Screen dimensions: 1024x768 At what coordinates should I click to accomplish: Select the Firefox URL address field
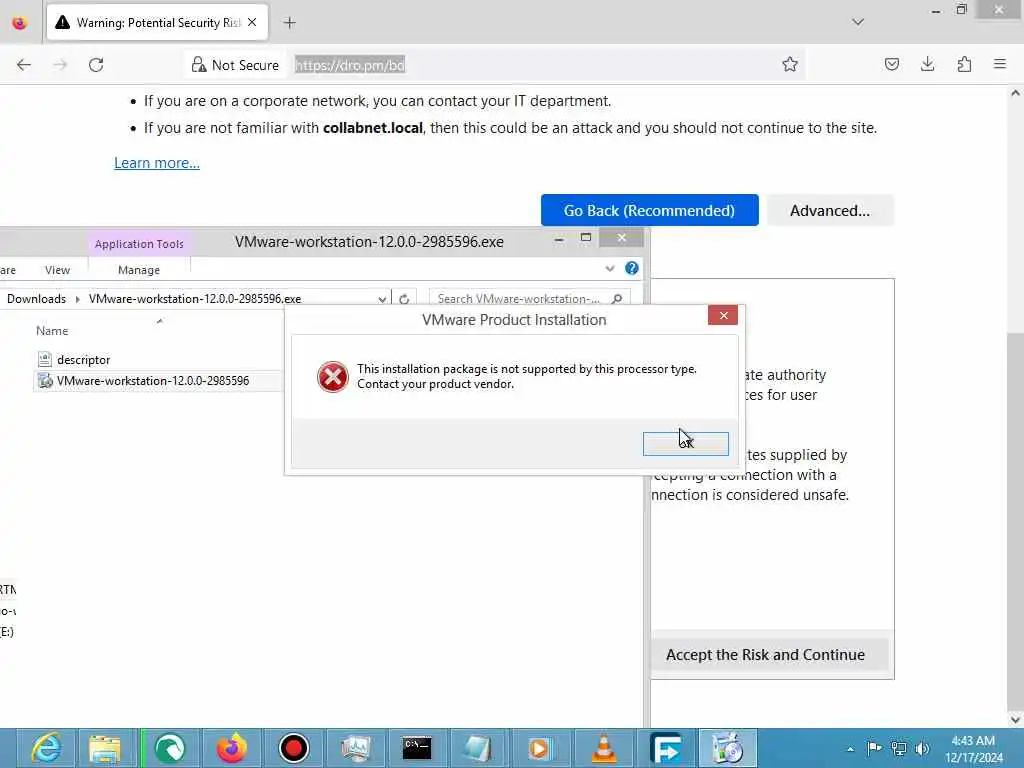[534, 65]
